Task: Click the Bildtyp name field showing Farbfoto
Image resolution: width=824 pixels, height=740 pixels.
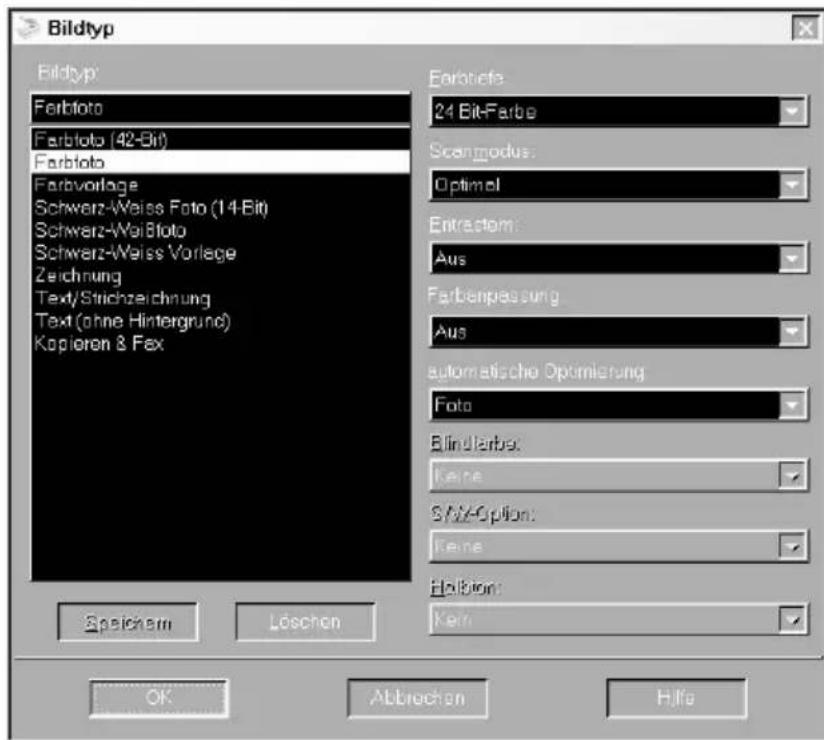Action: [221, 108]
